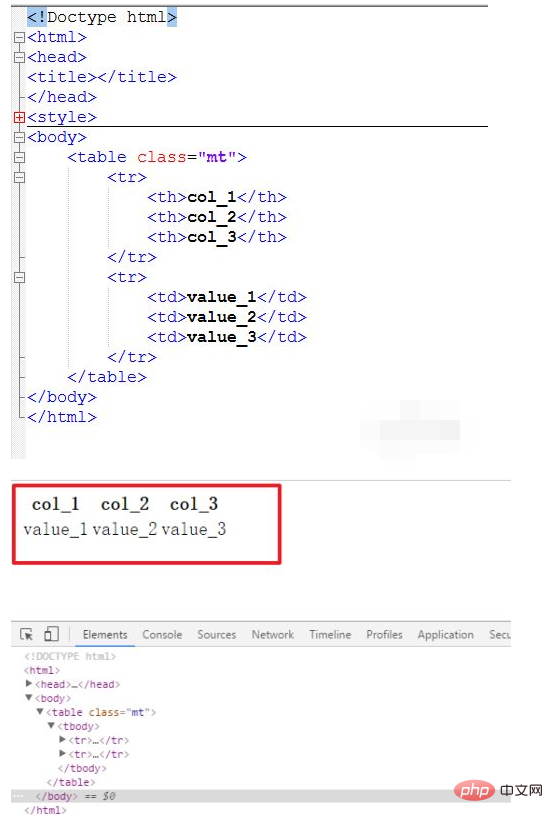This screenshot has height=823, width=553.
Task: Click the th col_2 code line
Action: (217, 217)
